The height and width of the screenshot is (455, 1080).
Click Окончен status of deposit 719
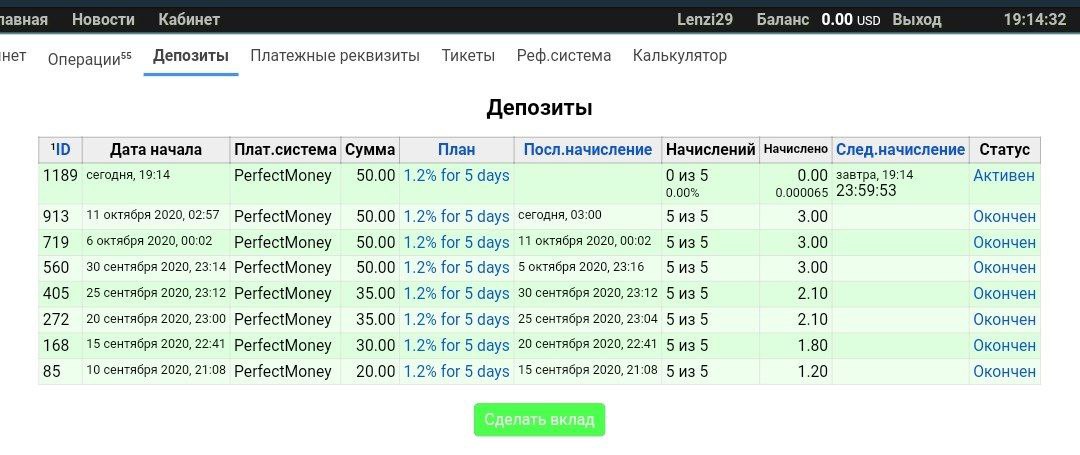pos(1004,242)
